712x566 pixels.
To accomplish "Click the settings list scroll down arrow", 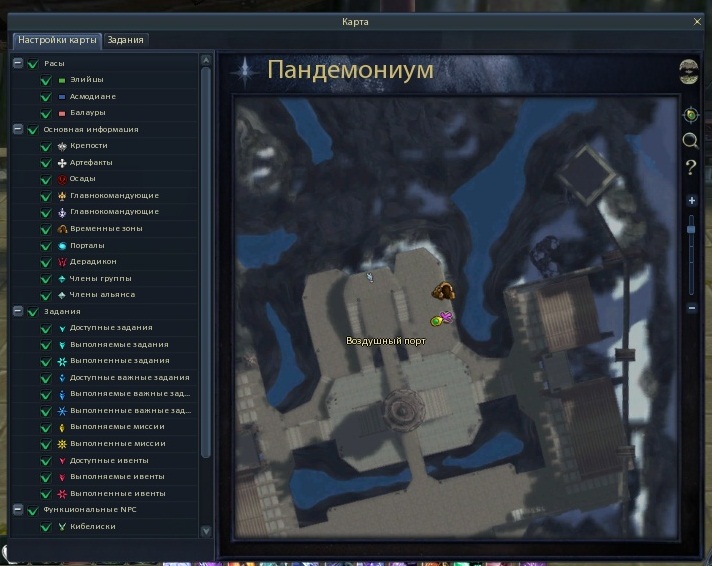I will [x=206, y=531].
